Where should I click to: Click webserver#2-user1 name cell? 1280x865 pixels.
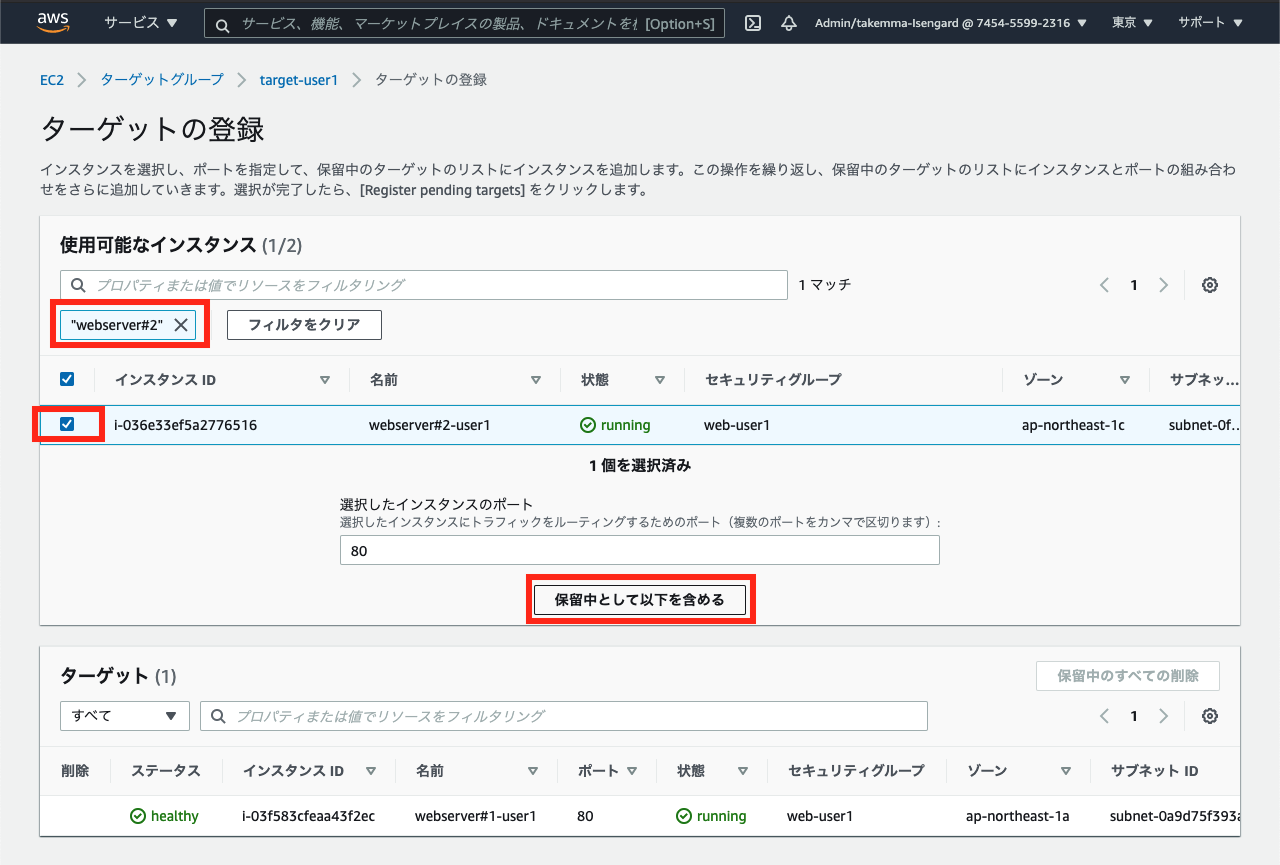point(430,425)
